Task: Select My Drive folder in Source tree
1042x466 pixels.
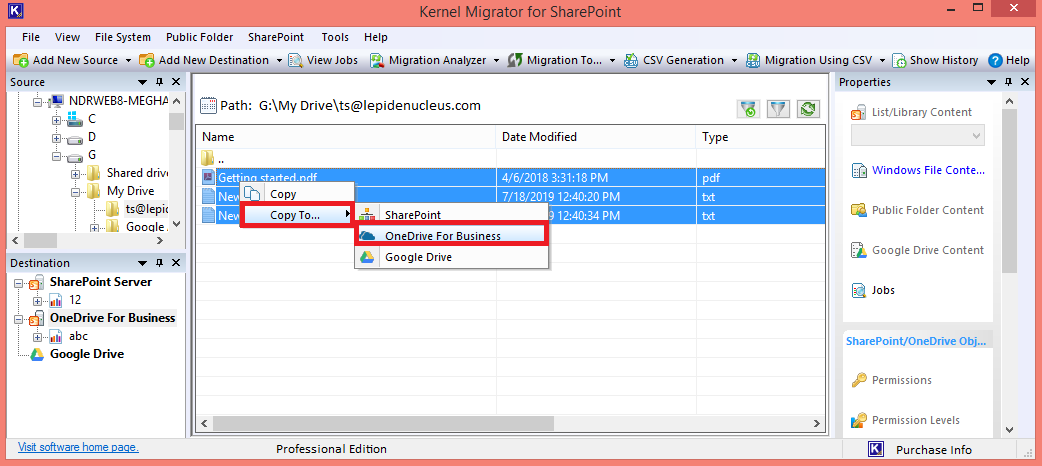Action: tap(130, 191)
